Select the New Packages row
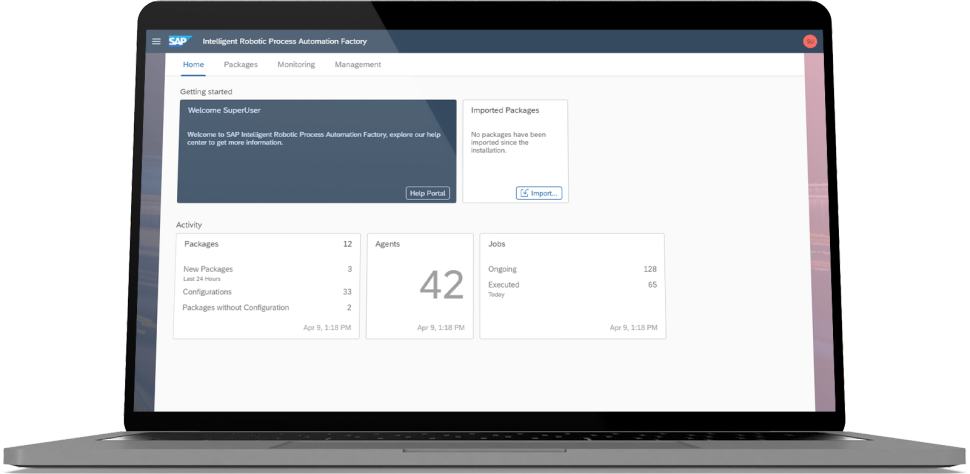This screenshot has width=970, height=474. point(267,272)
